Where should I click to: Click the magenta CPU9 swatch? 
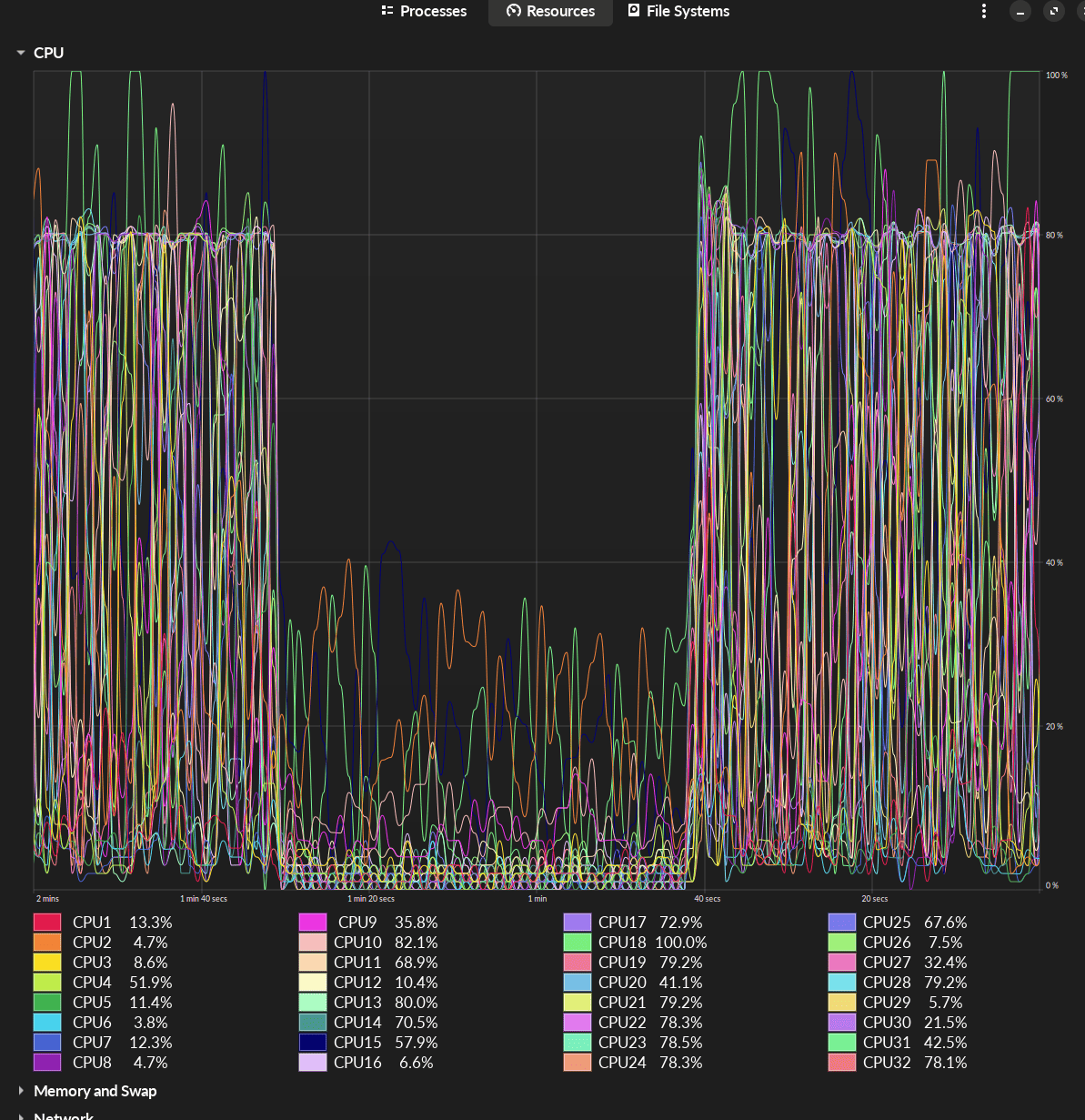(313, 923)
